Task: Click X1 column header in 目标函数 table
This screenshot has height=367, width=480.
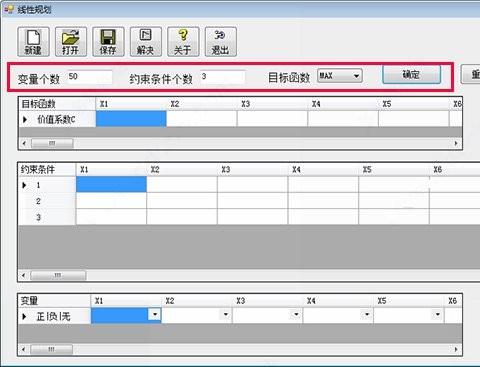Action: 131,104
